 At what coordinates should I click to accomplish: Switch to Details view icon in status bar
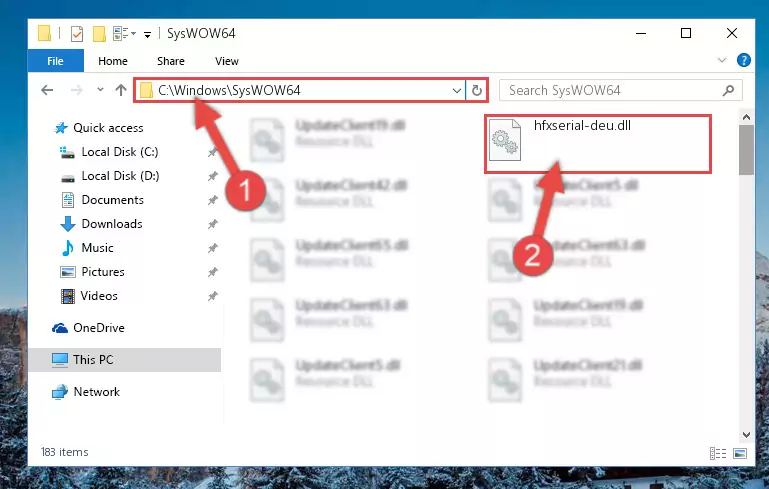(x=718, y=453)
